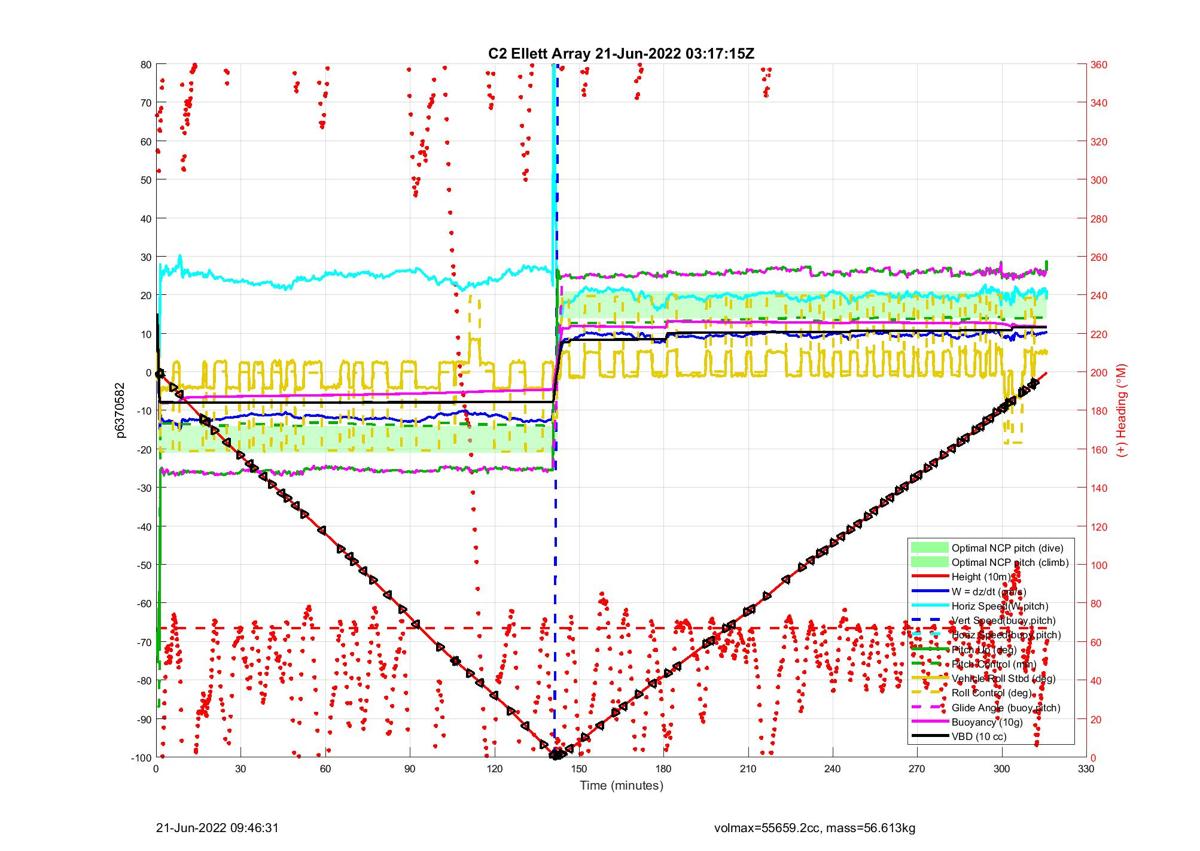Select 'Optimal NCP pitch (climb)' legend entry
The height and width of the screenshot is (851, 1200).
pyautogui.click(x=1009, y=563)
